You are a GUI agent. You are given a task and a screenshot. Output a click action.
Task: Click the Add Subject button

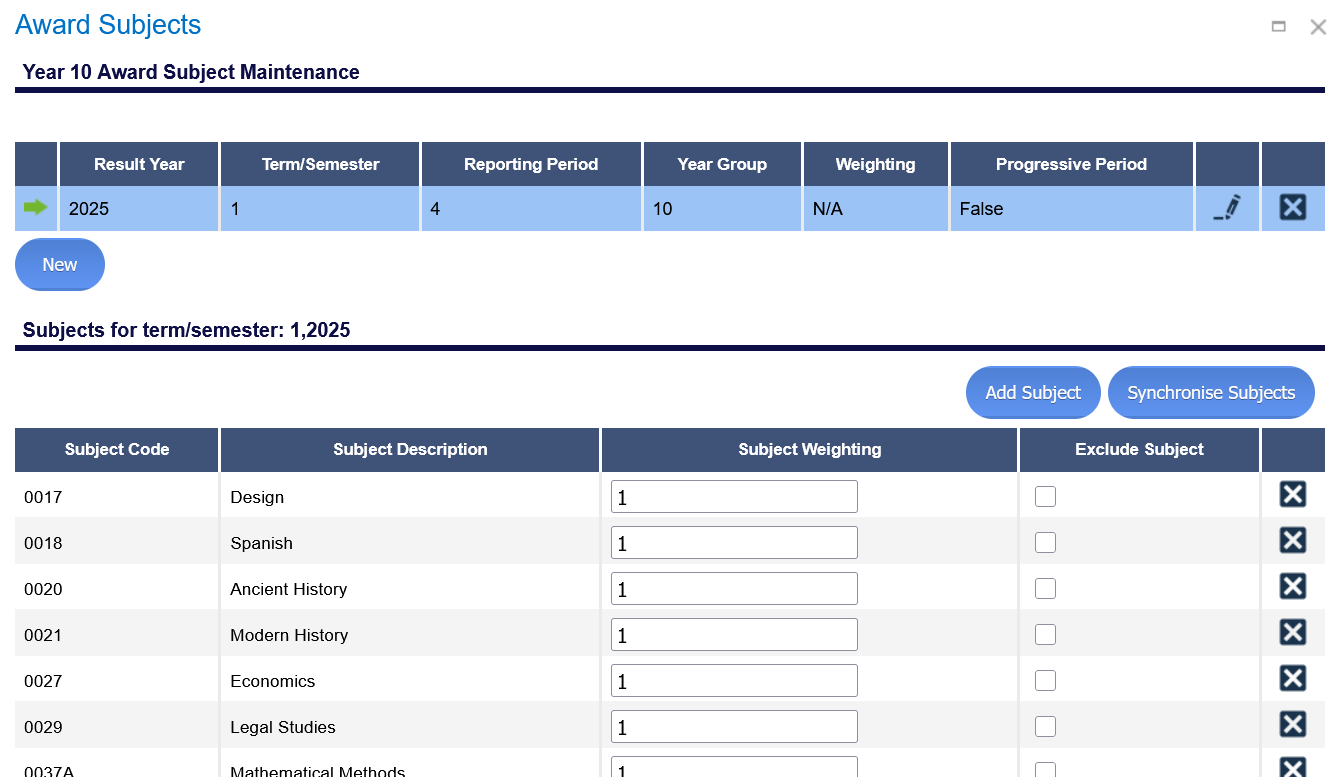(1033, 393)
